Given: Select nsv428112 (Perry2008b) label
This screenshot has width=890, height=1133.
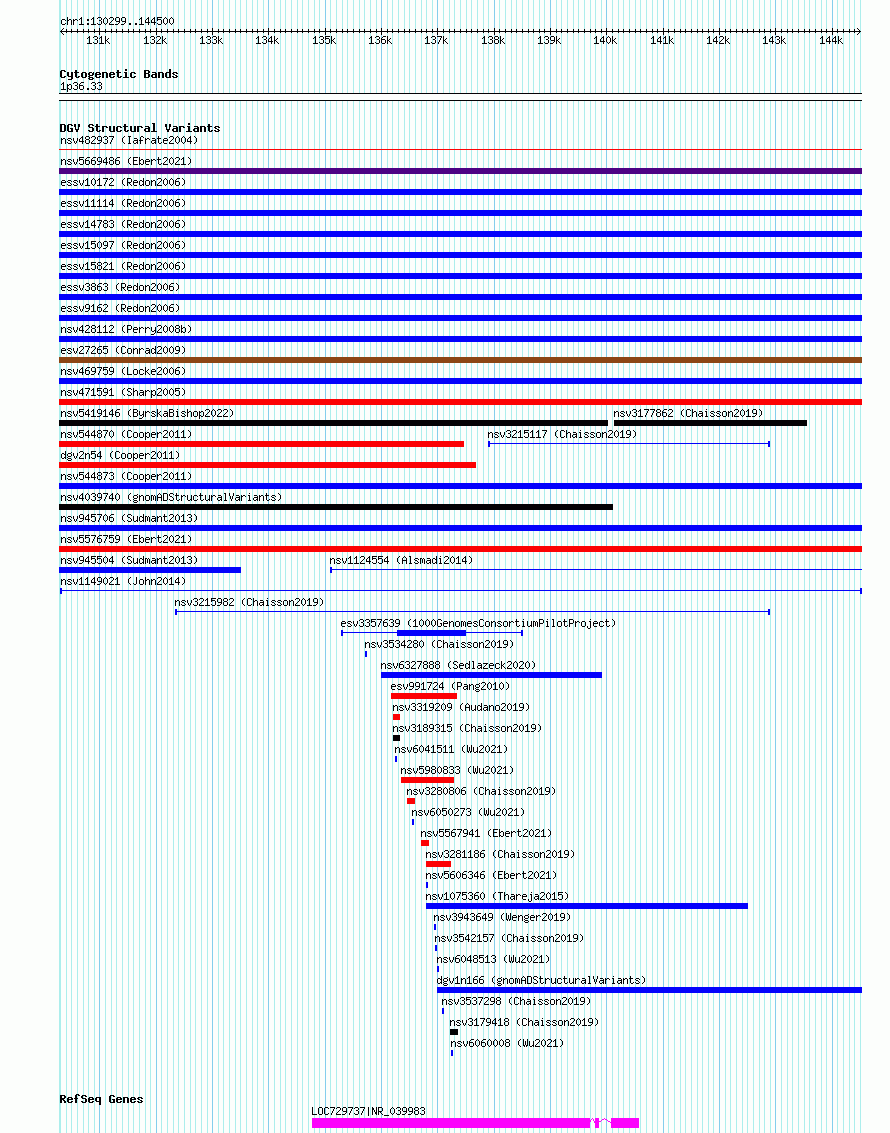Looking at the screenshot, I should (x=126, y=329).
